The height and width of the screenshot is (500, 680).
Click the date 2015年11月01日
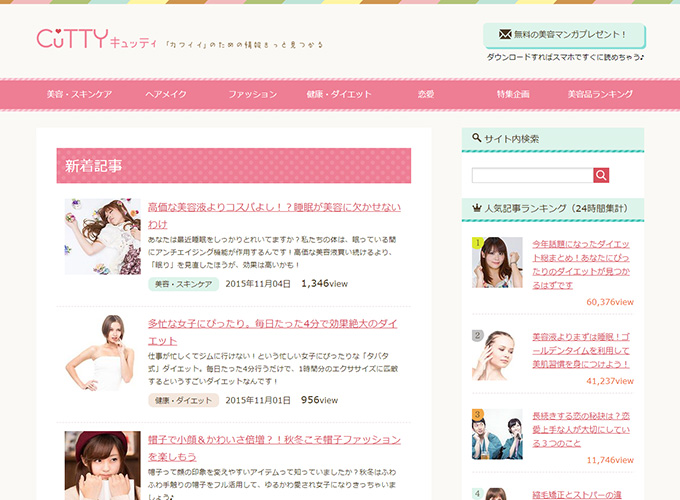click(258, 400)
